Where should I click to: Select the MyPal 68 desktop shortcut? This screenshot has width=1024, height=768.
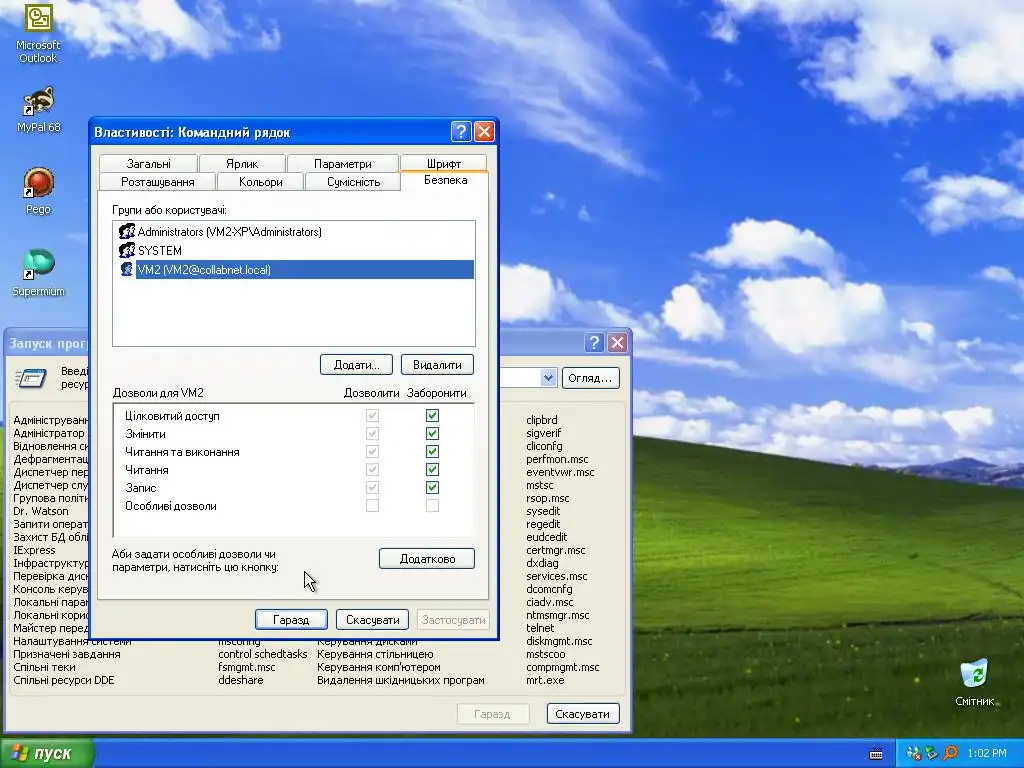38,109
